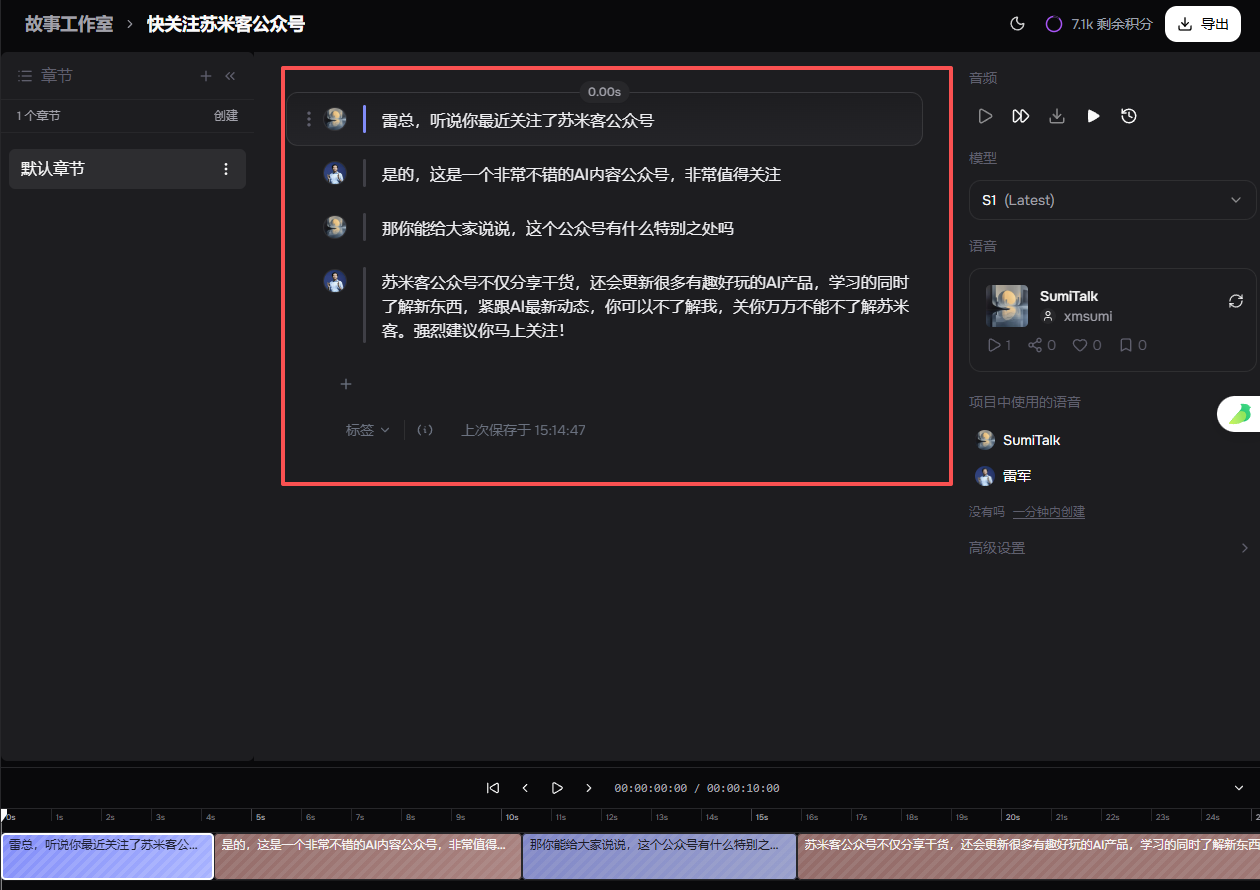Viewport: 1260px width, 890px height.
Task: Select the 雷军 voice in project voices
Action: [x=1017, y=476]
